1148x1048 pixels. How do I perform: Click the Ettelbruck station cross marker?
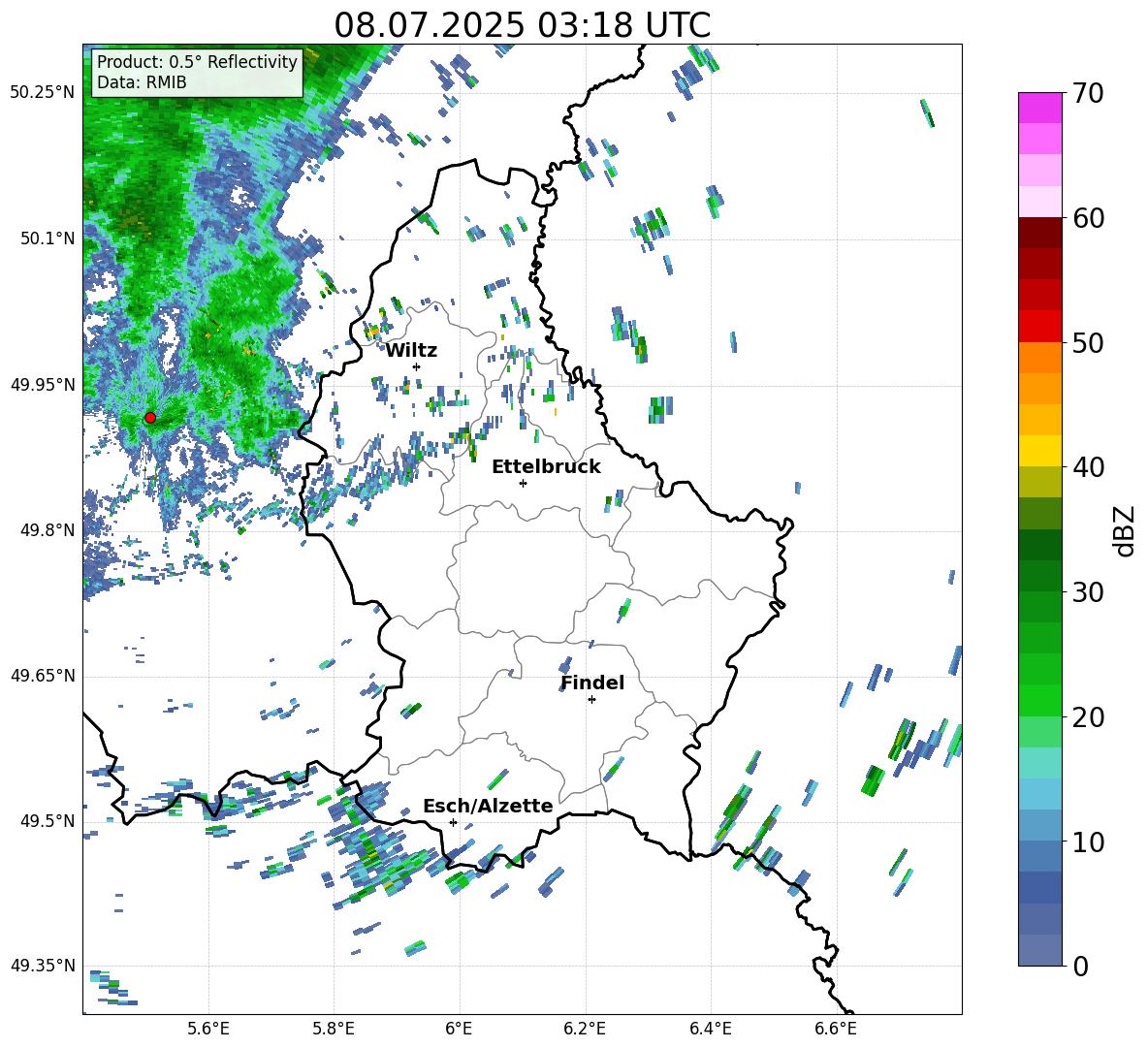(523, 483)
